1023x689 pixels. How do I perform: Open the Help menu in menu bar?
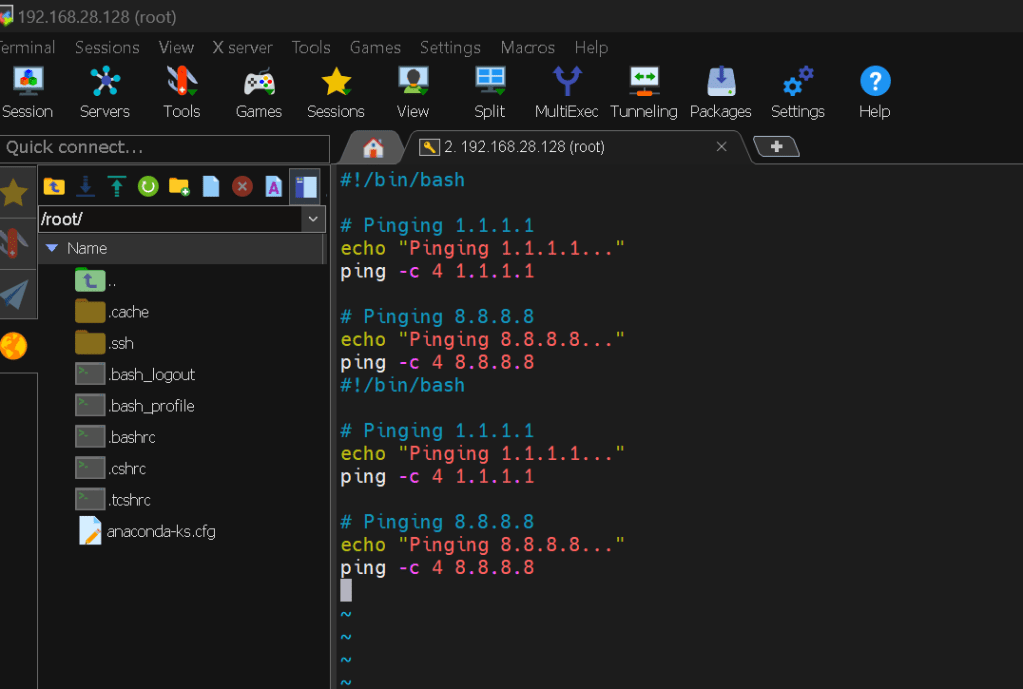pyautogui.click(x=591, y=48)
